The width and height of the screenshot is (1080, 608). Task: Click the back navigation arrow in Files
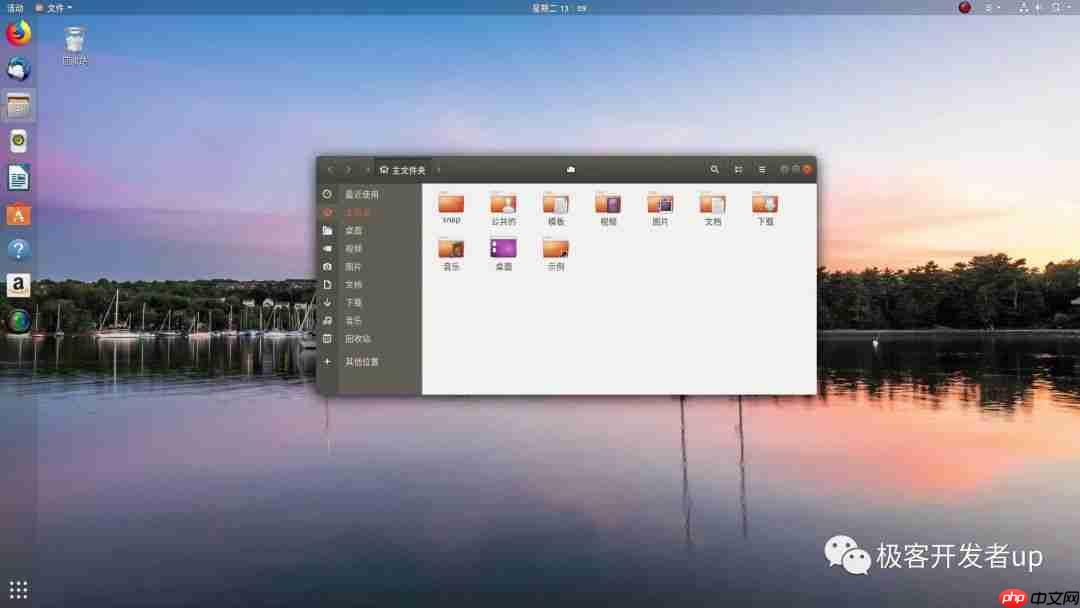tap(330, 169)
